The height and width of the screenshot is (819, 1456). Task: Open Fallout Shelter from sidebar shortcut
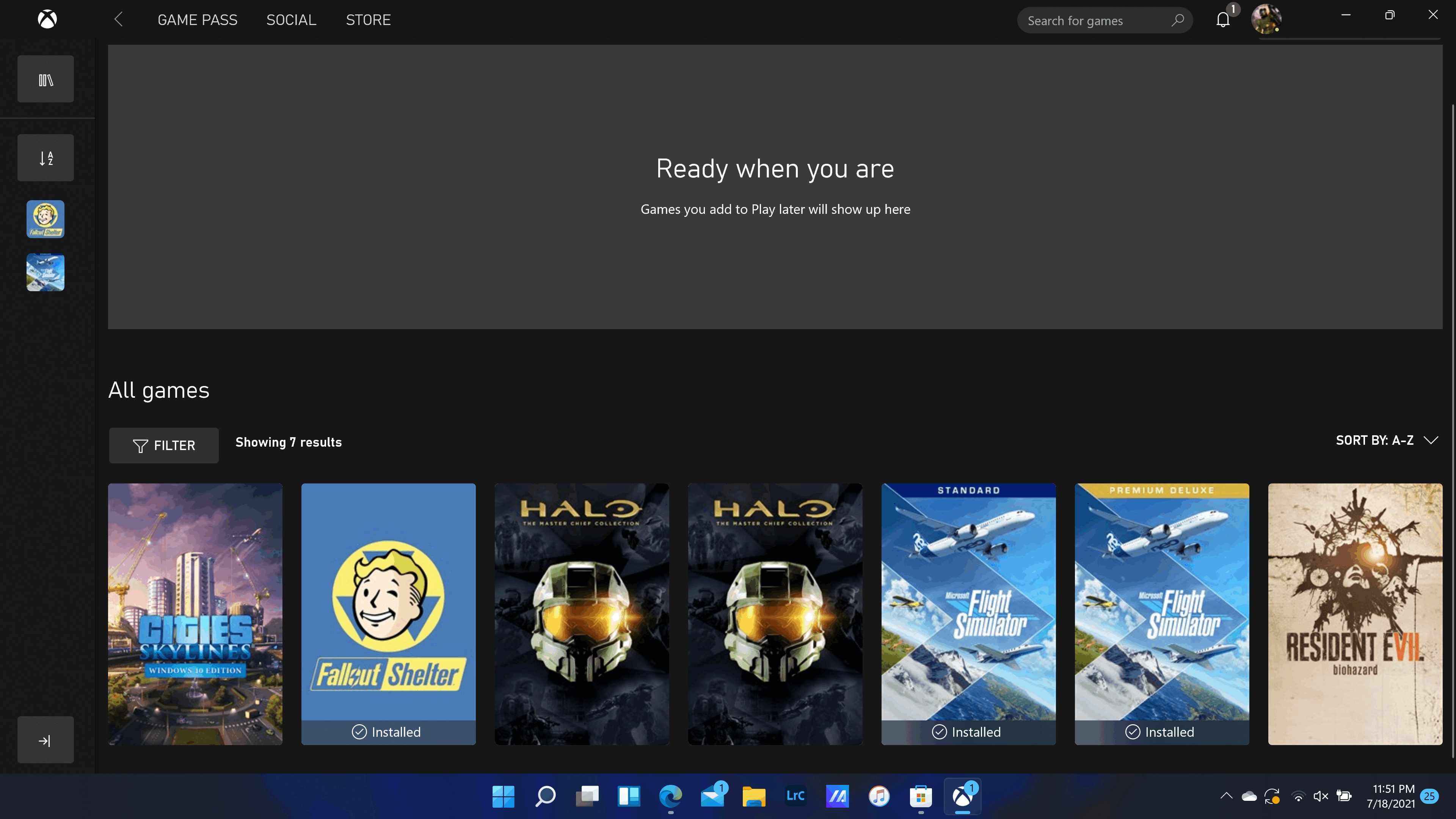[45, 219]
